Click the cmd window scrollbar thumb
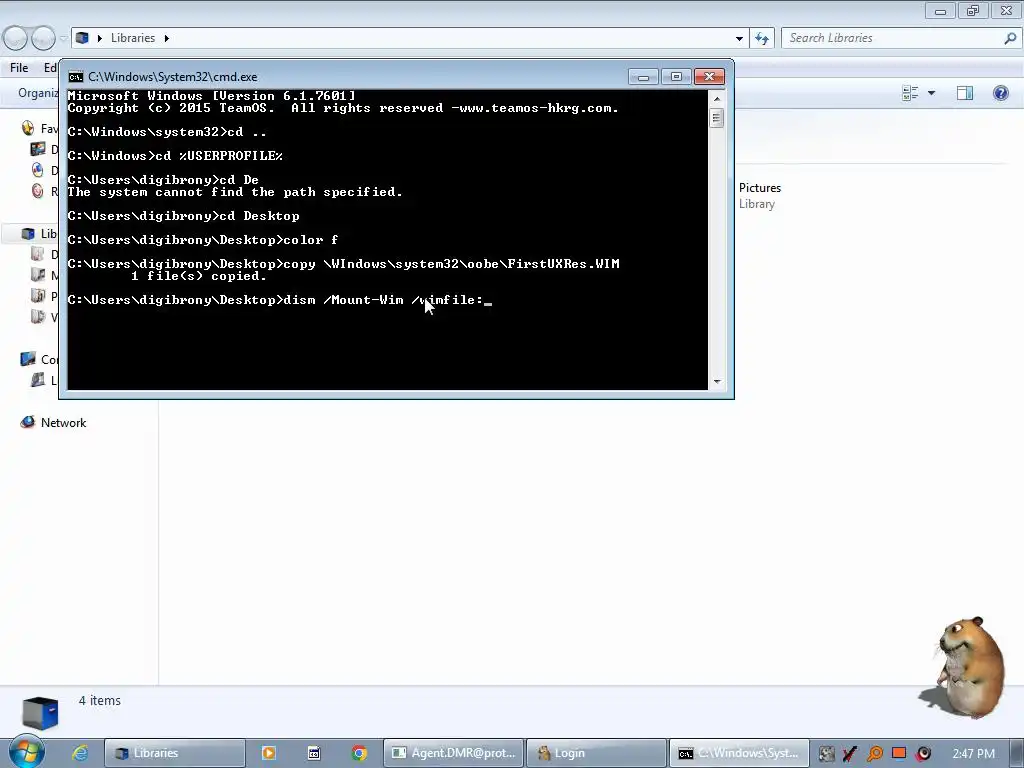Image resolution: width=1024 pixels, height=768 pixels. 717,118
